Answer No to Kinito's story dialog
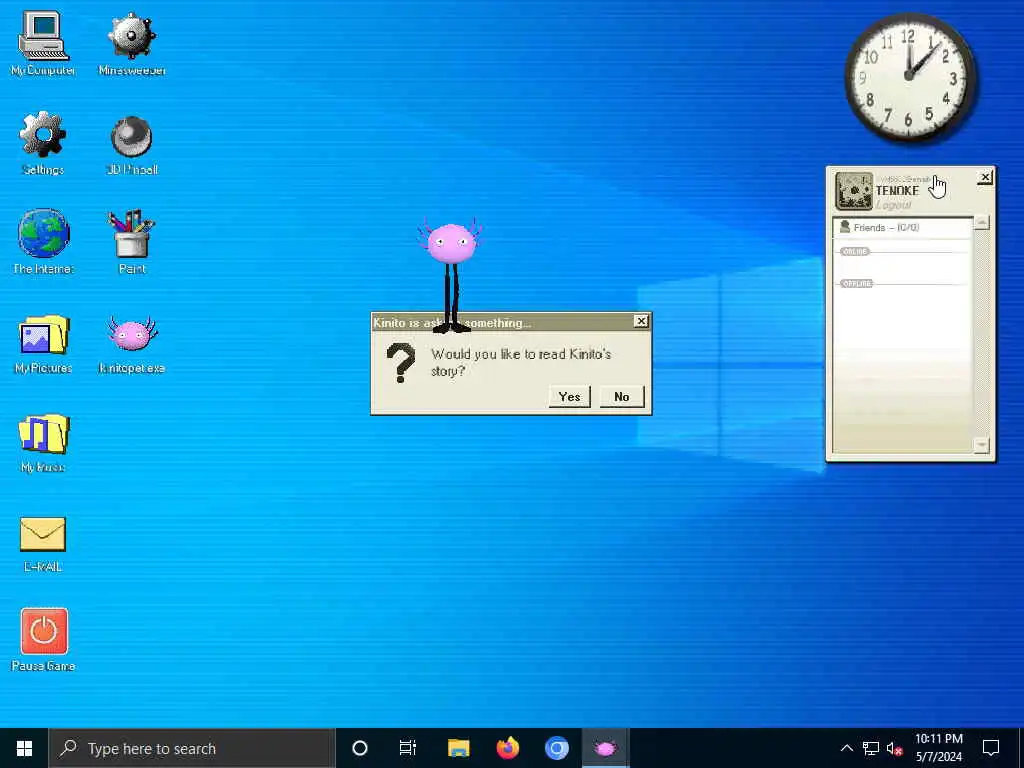Screen dimensions: 1024x768 tap(622, 396)
